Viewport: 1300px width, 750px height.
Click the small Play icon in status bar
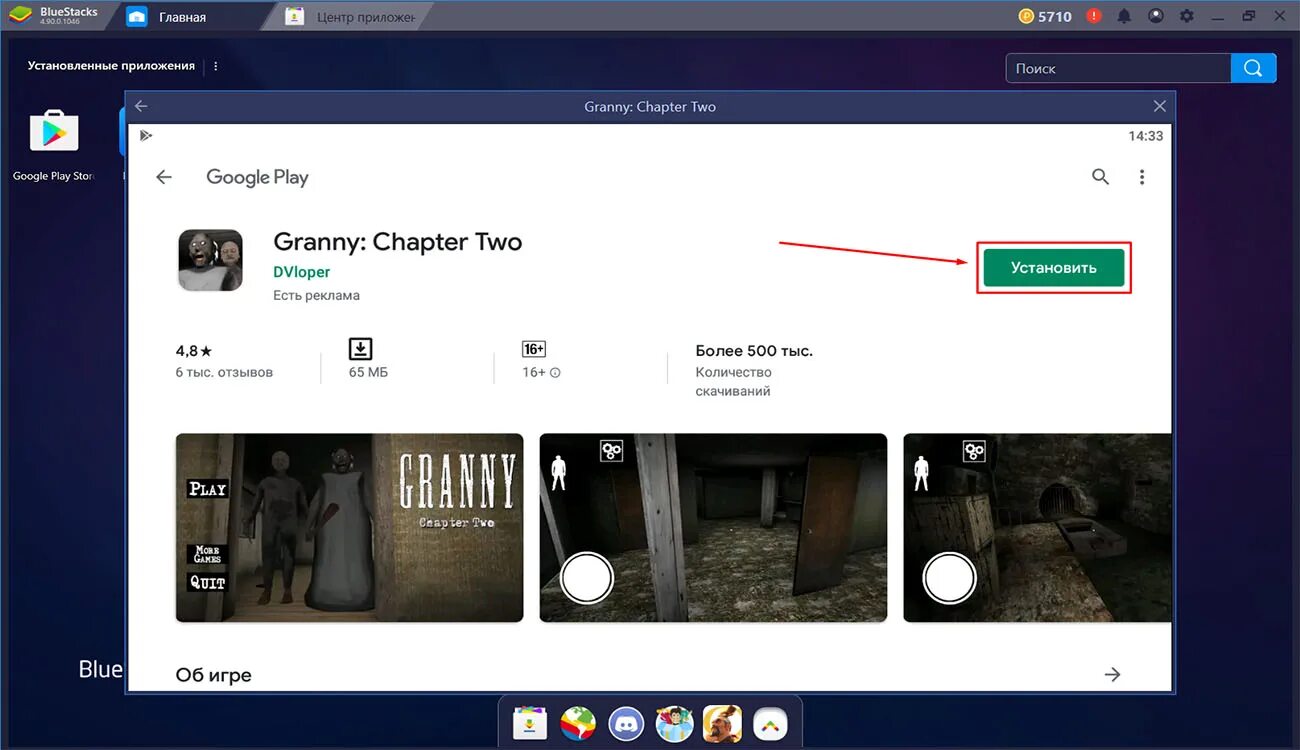pos(145,135)
